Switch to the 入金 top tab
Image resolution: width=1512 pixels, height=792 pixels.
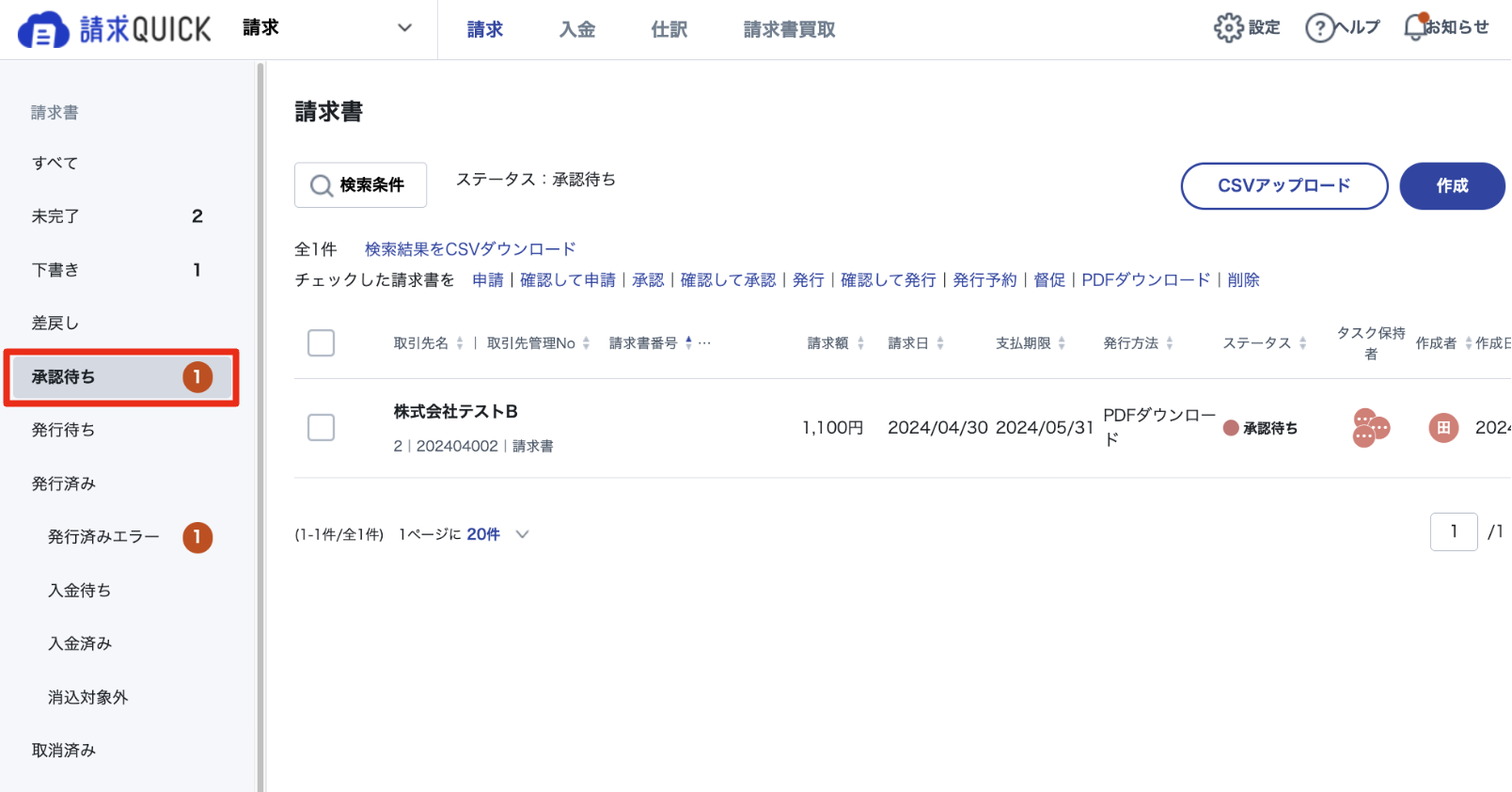(x=577, y=30)
